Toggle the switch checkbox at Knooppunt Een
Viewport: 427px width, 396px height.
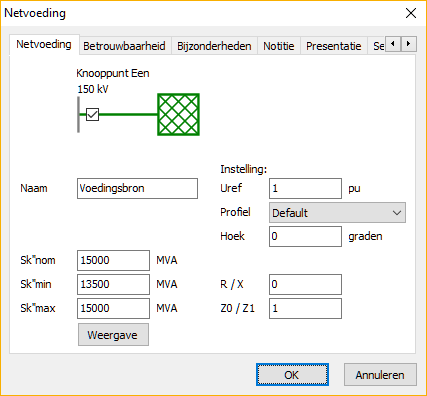(92, 114)
